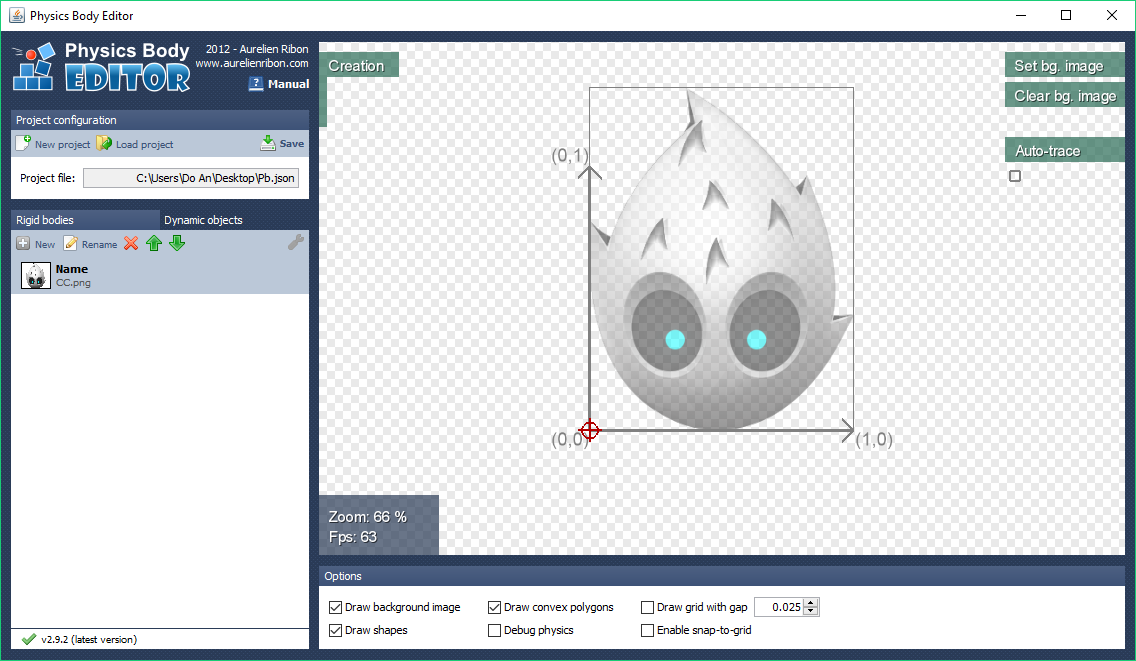
Task: Click the New rigid body label
Action: tap(45, 244)
